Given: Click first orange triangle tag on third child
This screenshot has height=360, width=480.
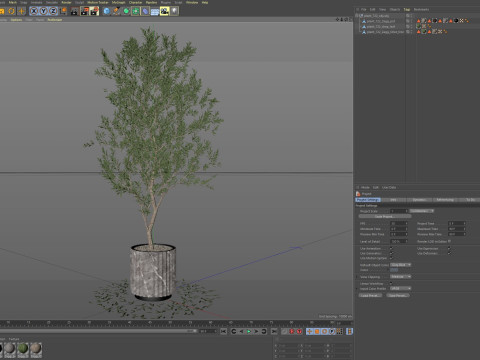Looking at the screenshot, I should (419, 32).
